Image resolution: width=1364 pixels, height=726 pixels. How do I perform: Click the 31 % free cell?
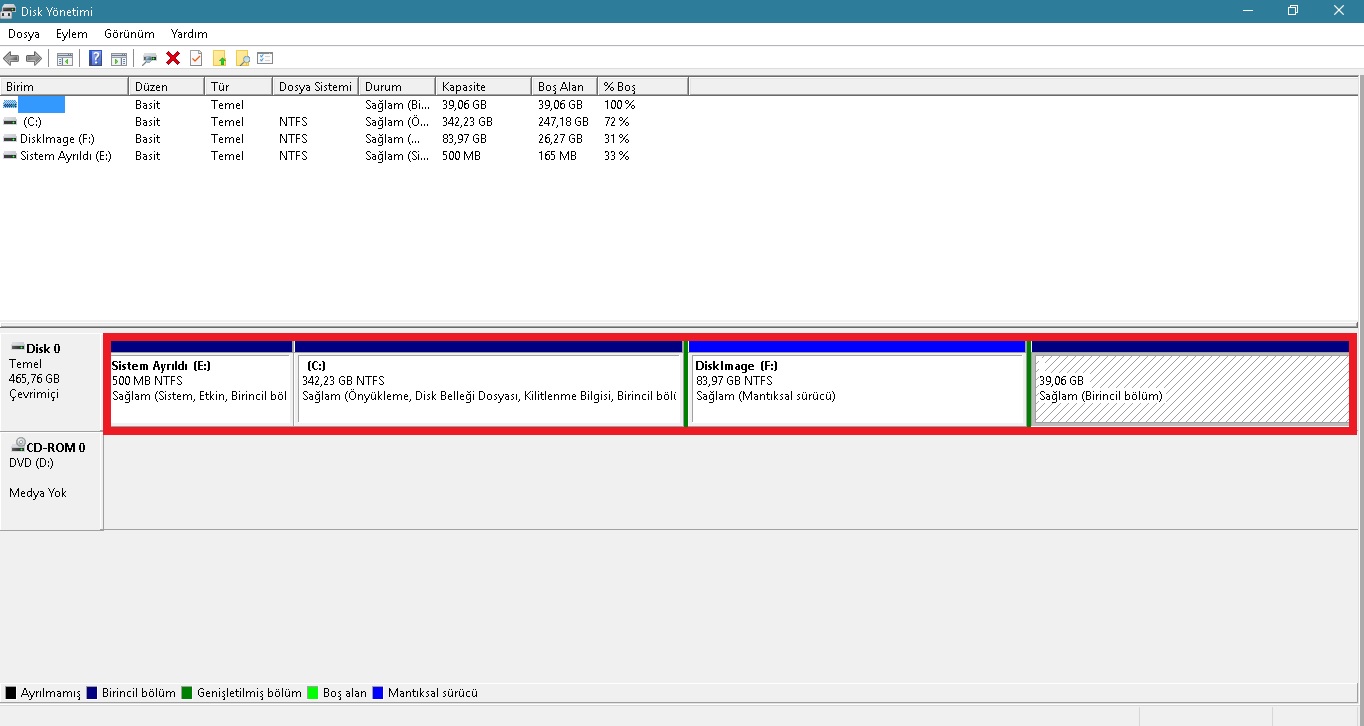616,138
